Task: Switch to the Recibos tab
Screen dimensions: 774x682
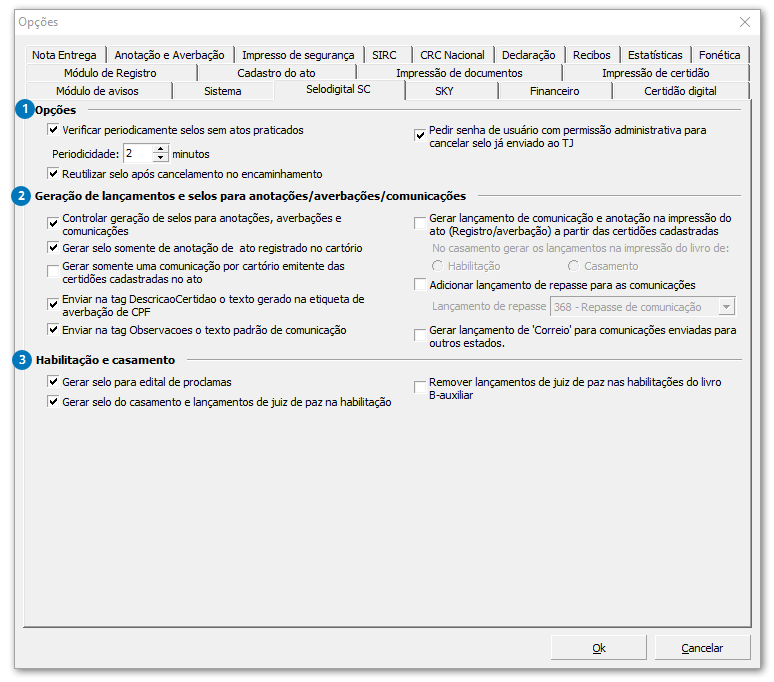Action: coord(591,55)
